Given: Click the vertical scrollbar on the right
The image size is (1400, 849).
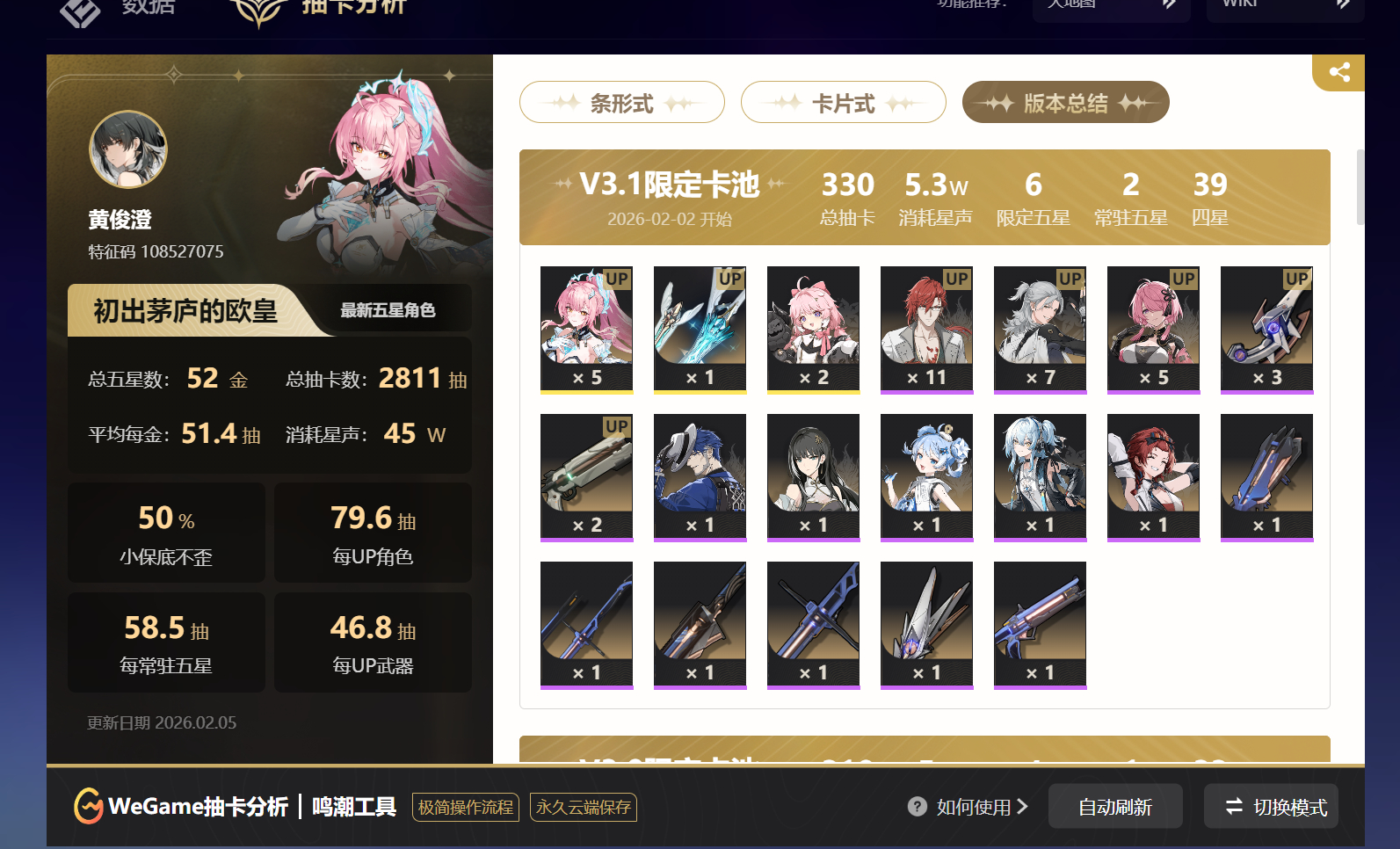Looking at the screenshot, I should (1360, 187).
